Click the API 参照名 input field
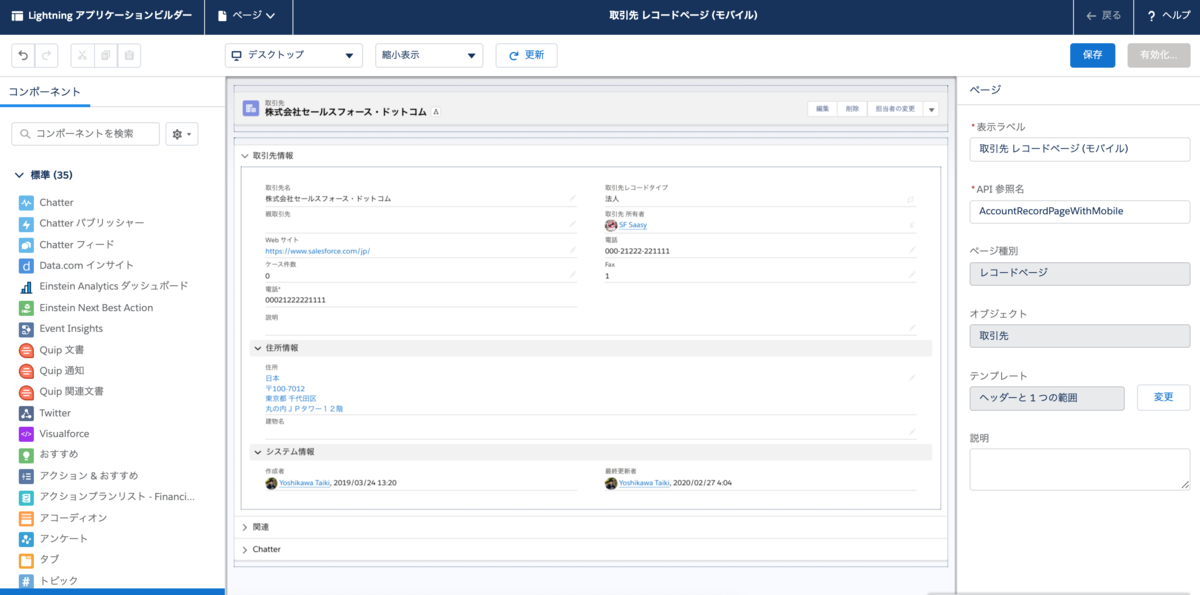The height and width of the screenshot is (595, 1200). click(1080, 212)
